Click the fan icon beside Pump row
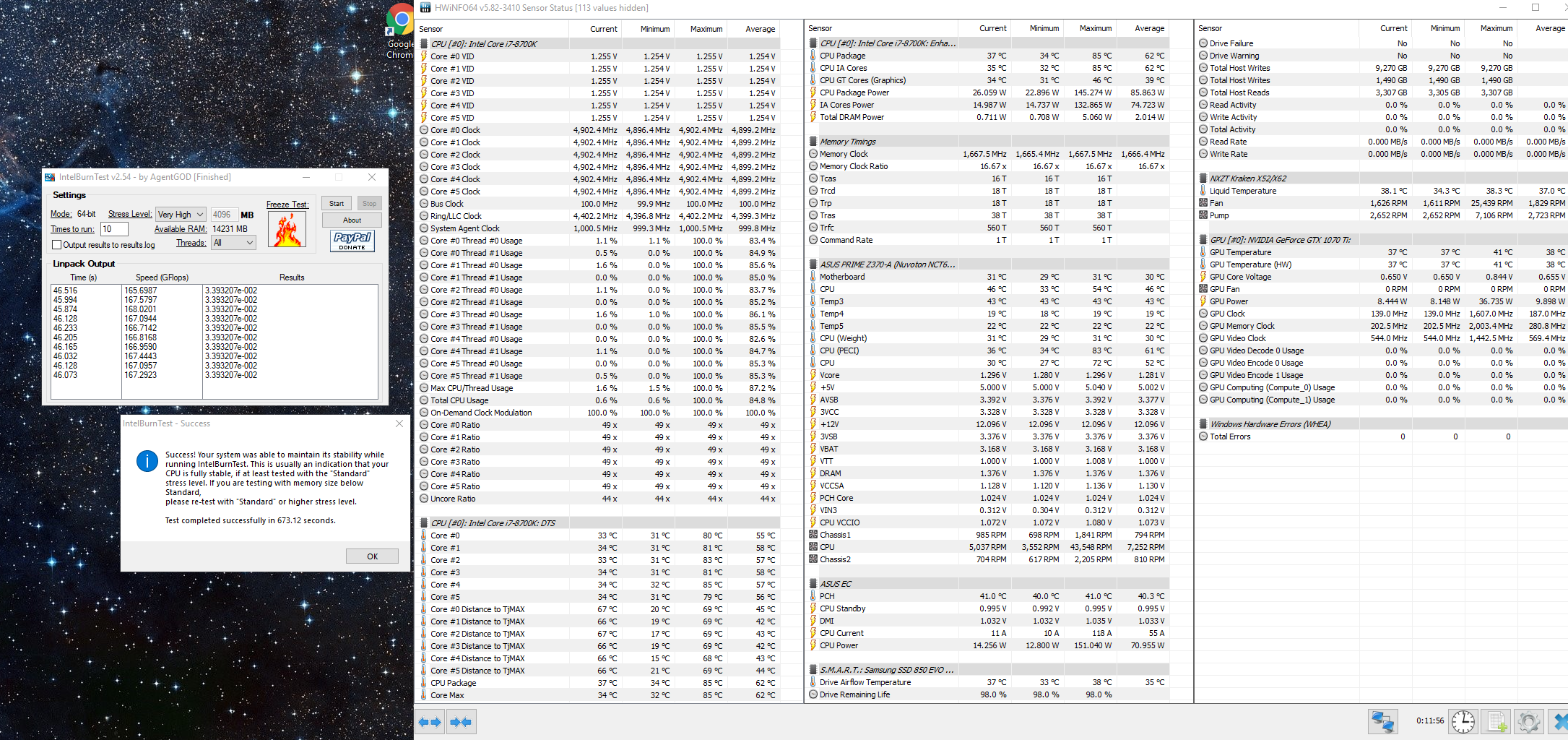The height and width of the screenshot is (740, 1568). click(x=1203, y=215)
